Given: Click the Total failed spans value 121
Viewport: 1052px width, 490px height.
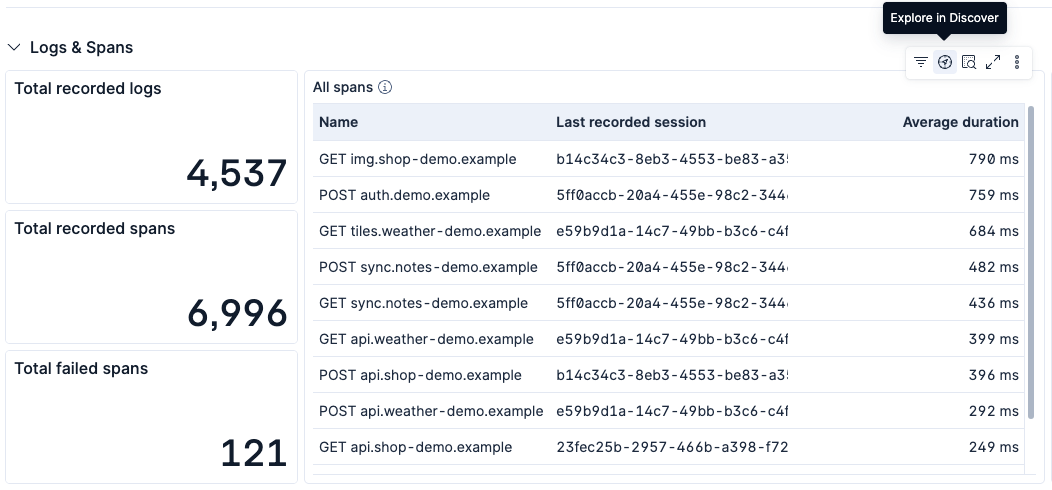Looking at the screenshot, I should [254, 453].
